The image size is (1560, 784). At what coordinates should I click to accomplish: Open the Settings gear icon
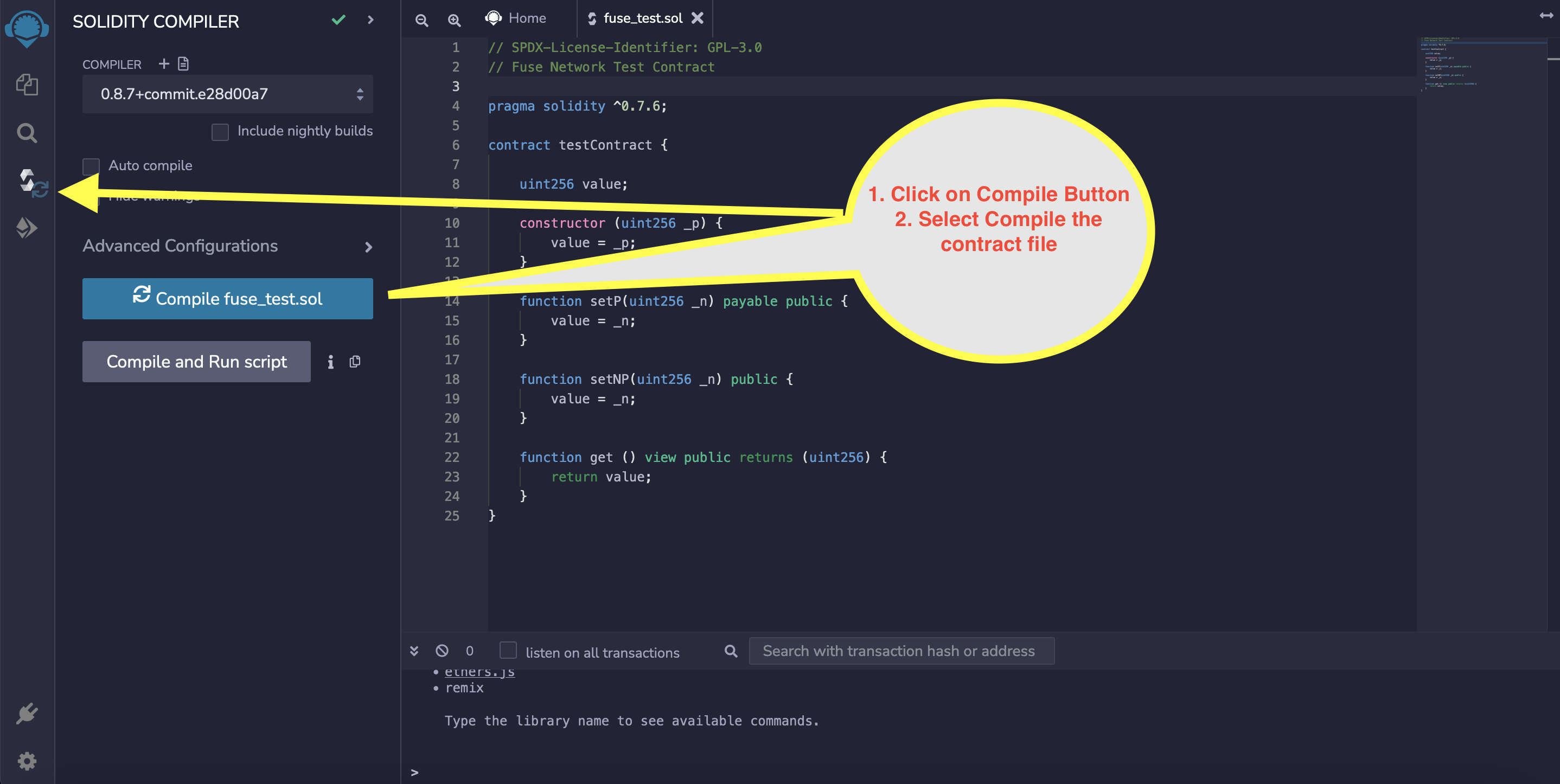(x=27, y=761)
